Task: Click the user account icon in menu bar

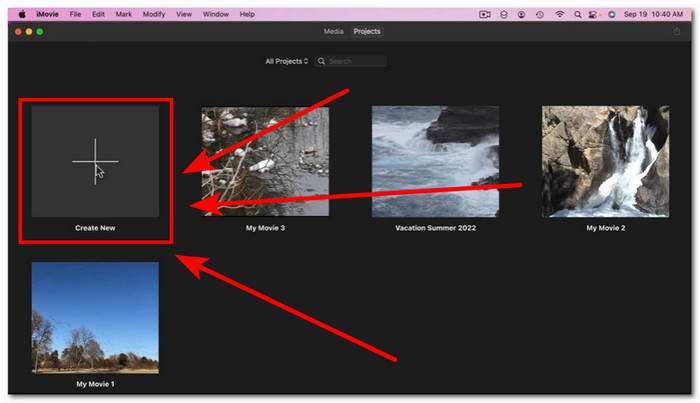Action: pos(522,14)
